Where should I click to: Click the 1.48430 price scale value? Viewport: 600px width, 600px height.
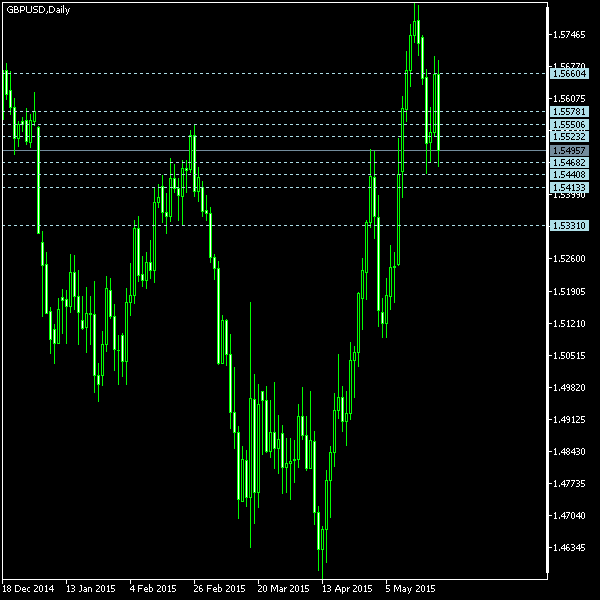569,452
